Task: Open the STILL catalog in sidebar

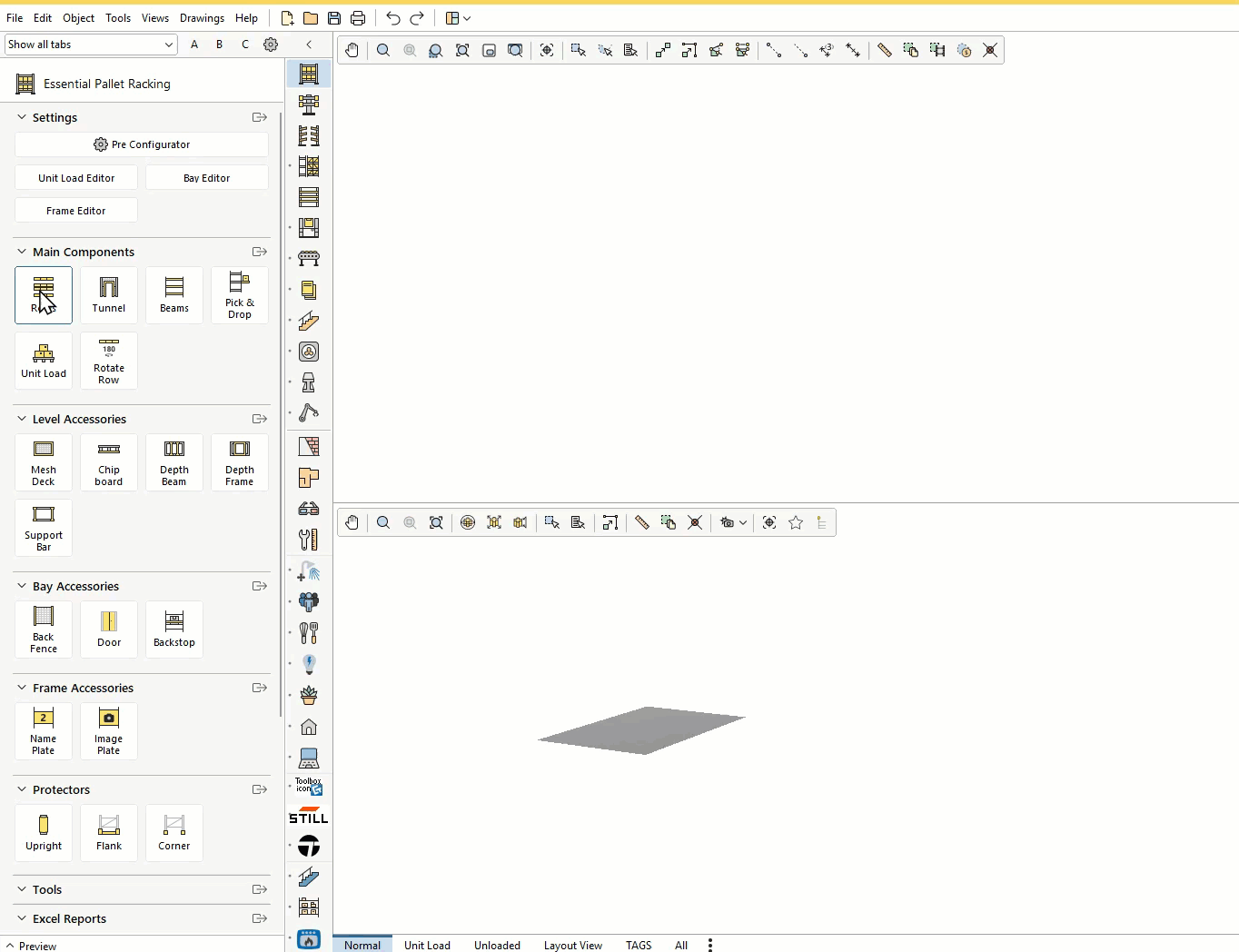Action: tap(309, 816)
